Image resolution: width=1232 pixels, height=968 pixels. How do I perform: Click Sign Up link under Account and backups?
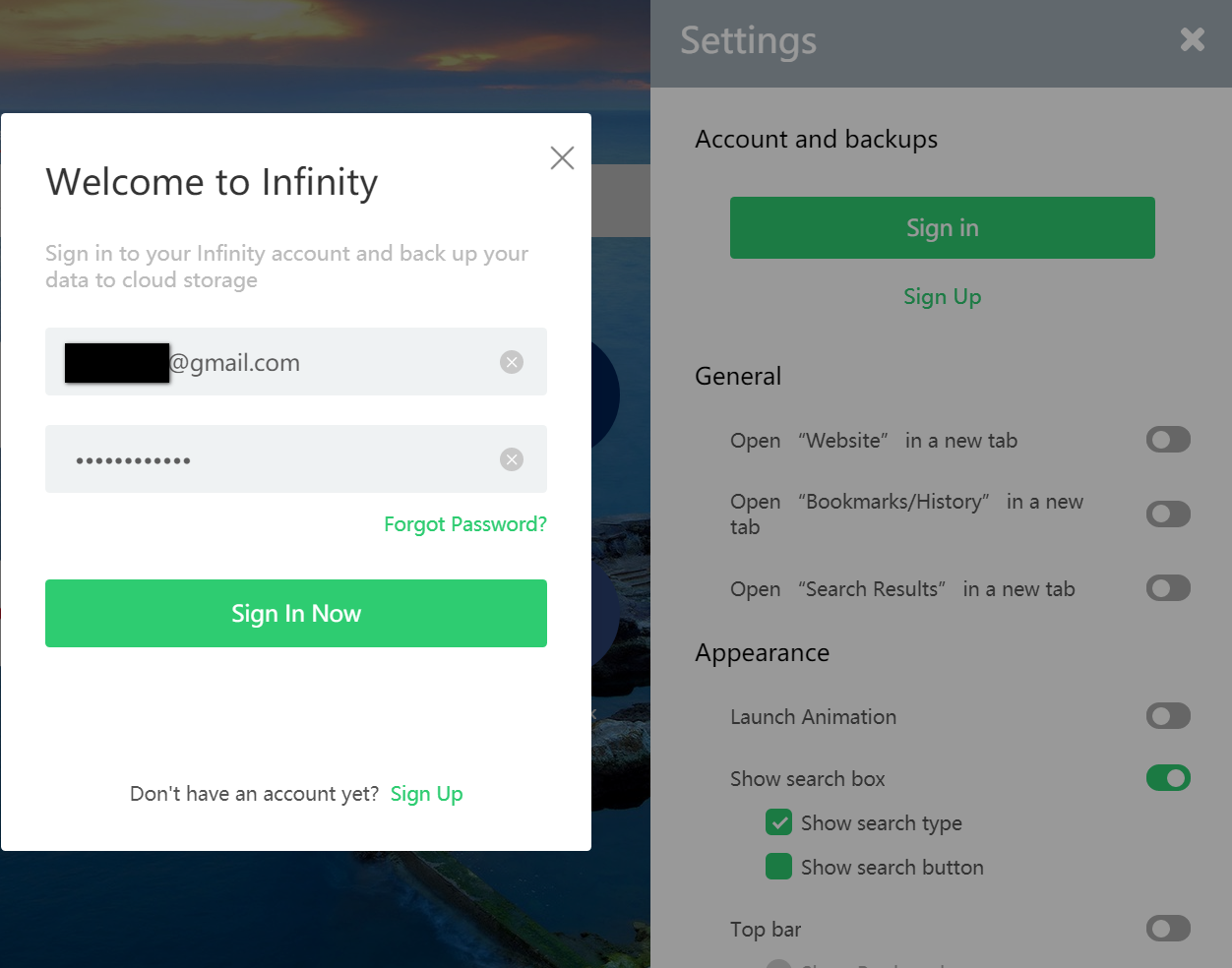click(943, 296)
